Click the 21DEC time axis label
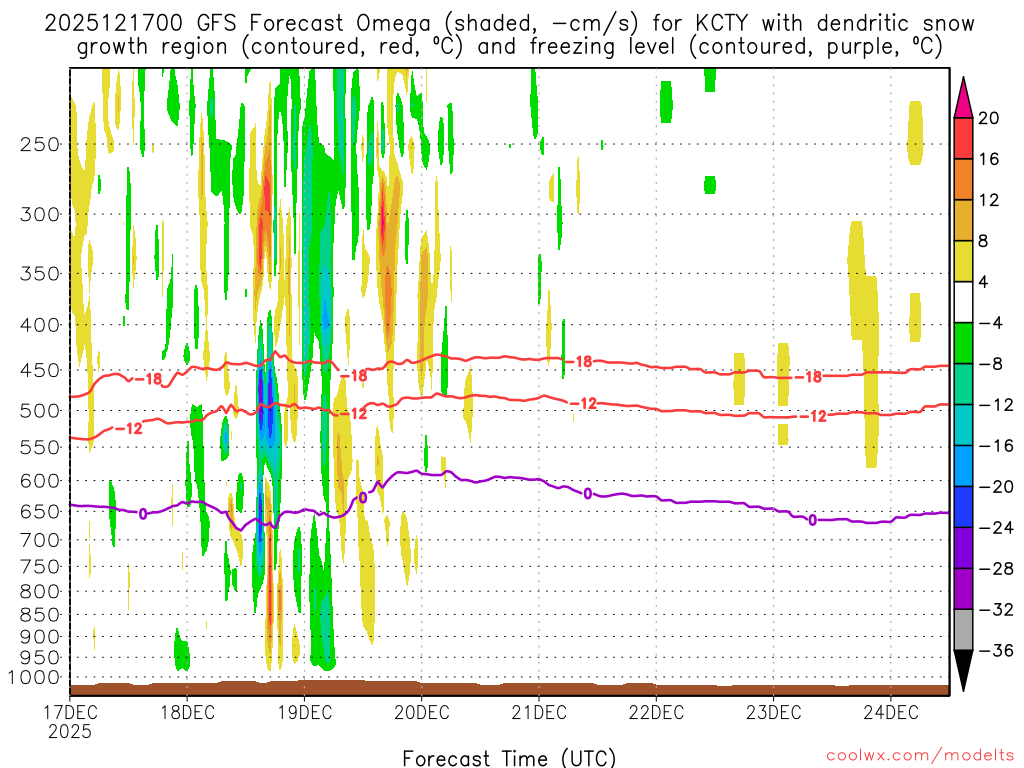This screenshot has height=768, width=1024. [x=539, y=712]
